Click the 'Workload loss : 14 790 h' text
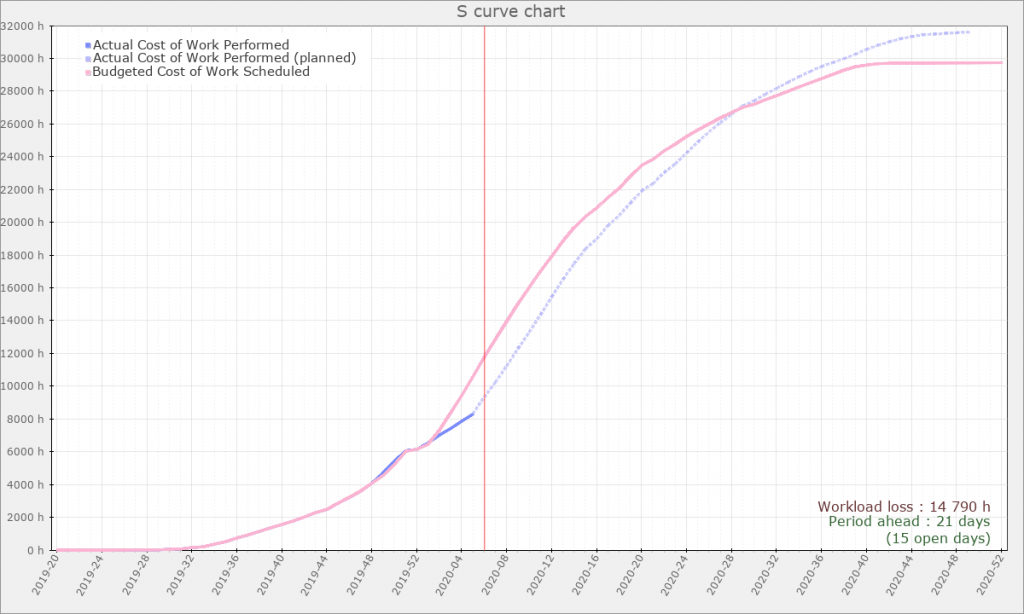The width and height of the screenshot is (1024, 614). [903, 507]
